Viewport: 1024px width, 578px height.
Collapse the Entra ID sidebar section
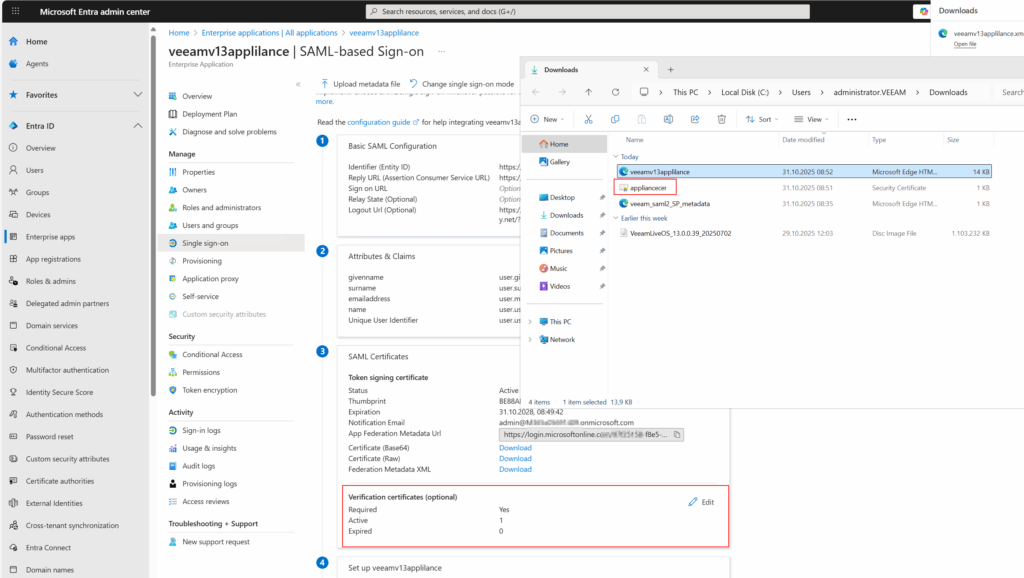(x=138, y=126)
